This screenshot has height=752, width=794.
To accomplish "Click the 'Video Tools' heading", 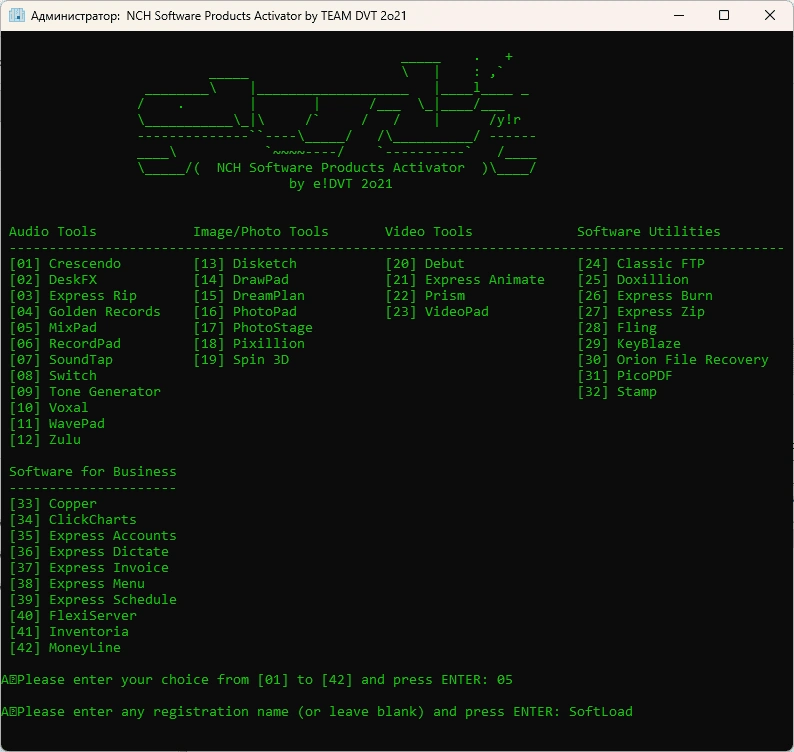I will pyautogui.click(x=429, y=231).
